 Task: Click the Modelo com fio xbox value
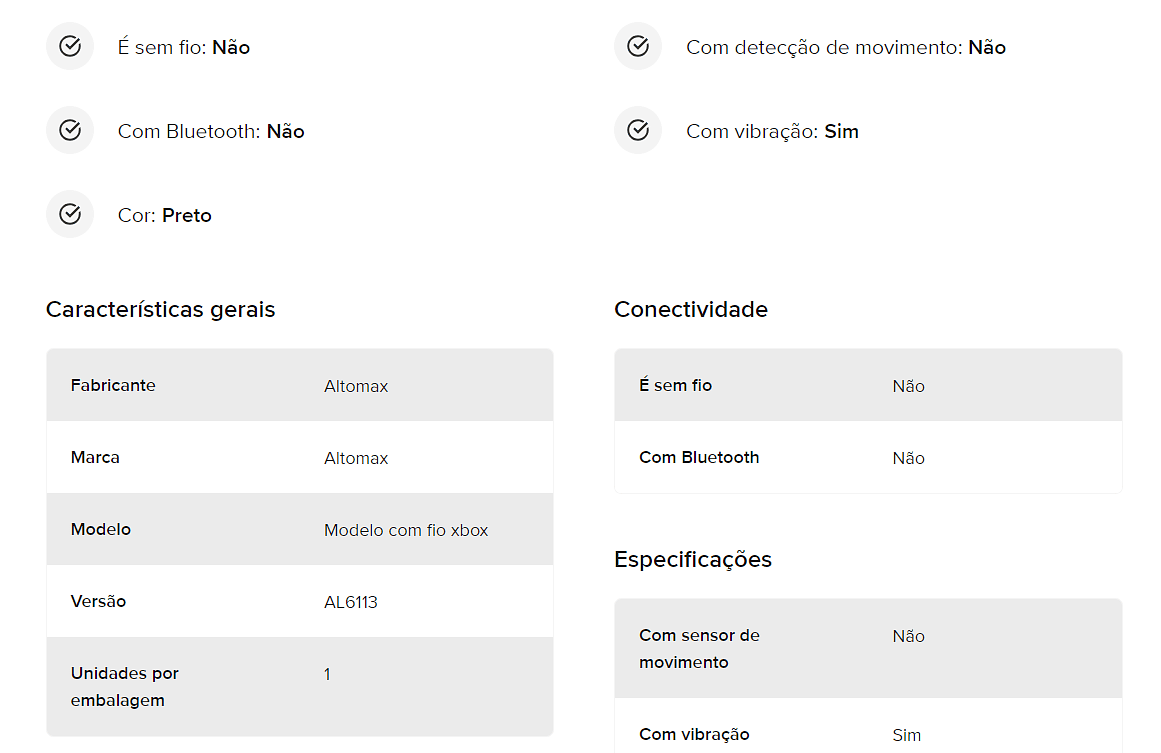click(406, 530)
